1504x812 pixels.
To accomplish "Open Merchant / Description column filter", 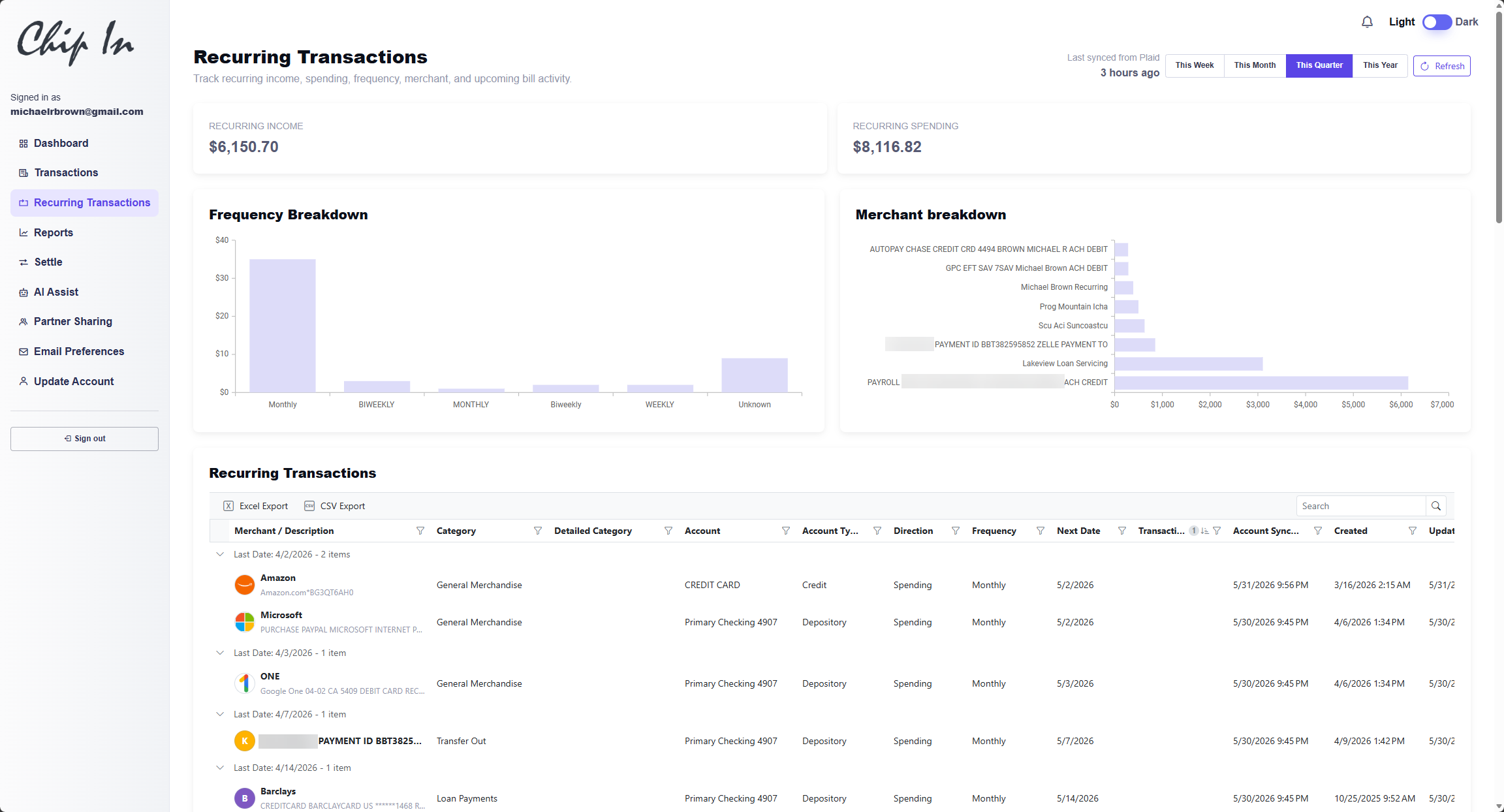I will coord(420,531).
